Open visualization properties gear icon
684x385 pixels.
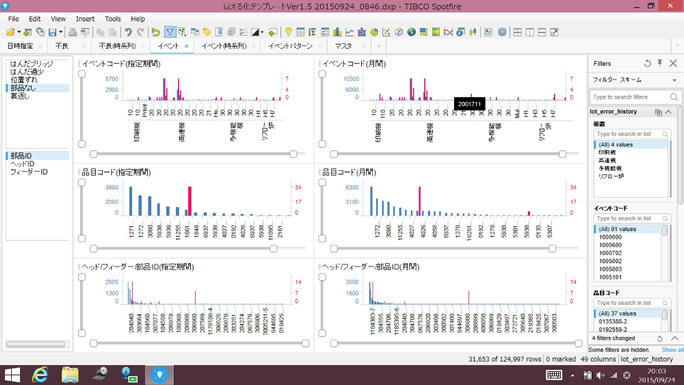[x=502, y=32]
